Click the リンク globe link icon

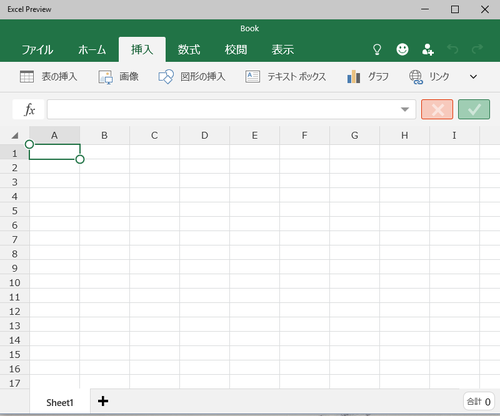click(x=416, y=77)
